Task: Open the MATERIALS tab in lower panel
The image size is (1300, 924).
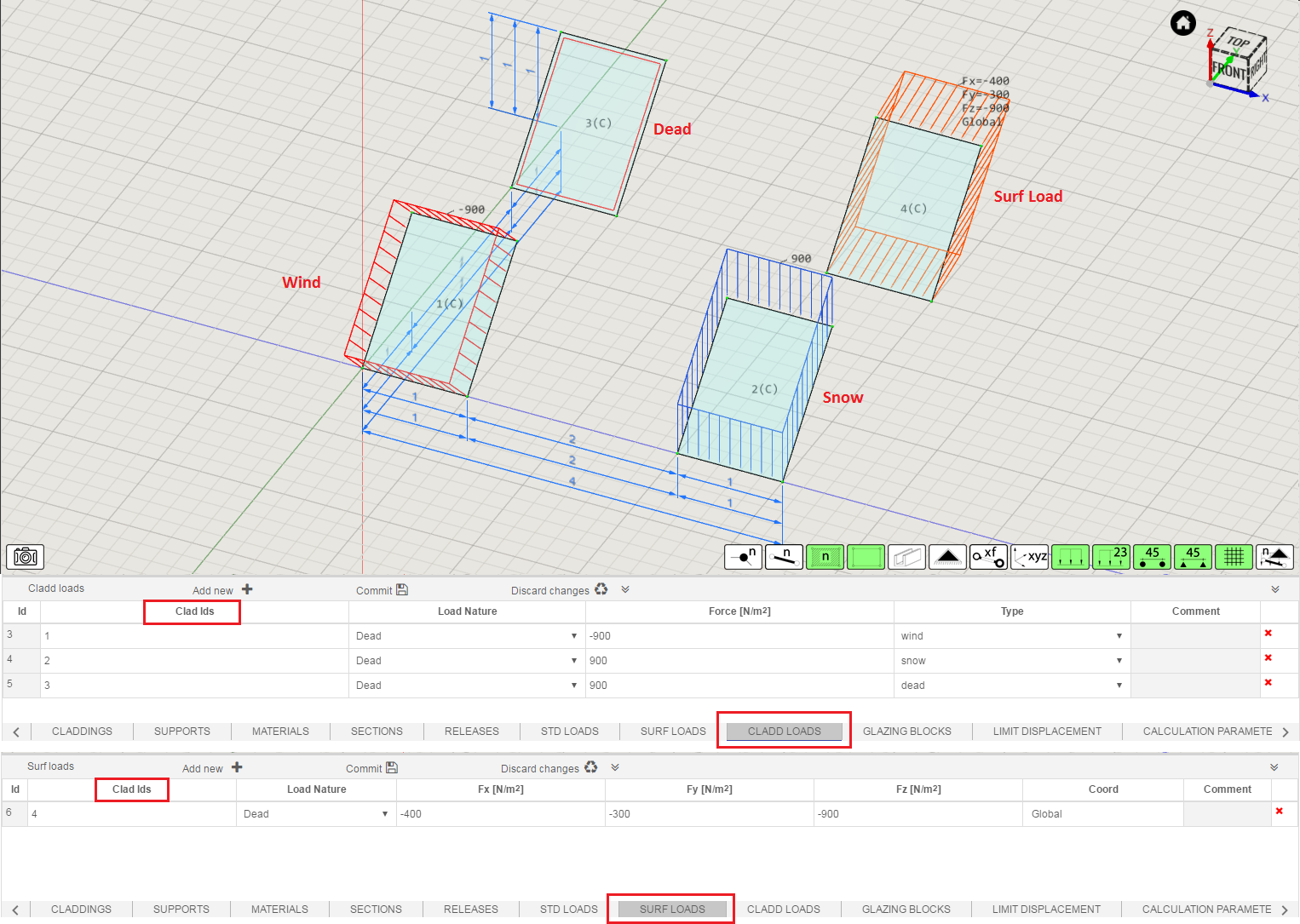Action: click(279, 909)
